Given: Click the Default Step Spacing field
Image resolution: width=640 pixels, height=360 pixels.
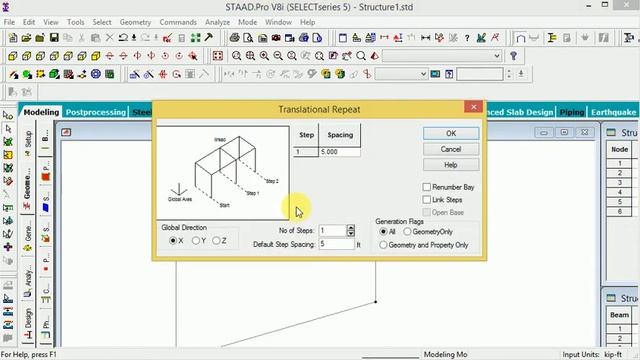Looking at the screenshot, I should point(337,244).
